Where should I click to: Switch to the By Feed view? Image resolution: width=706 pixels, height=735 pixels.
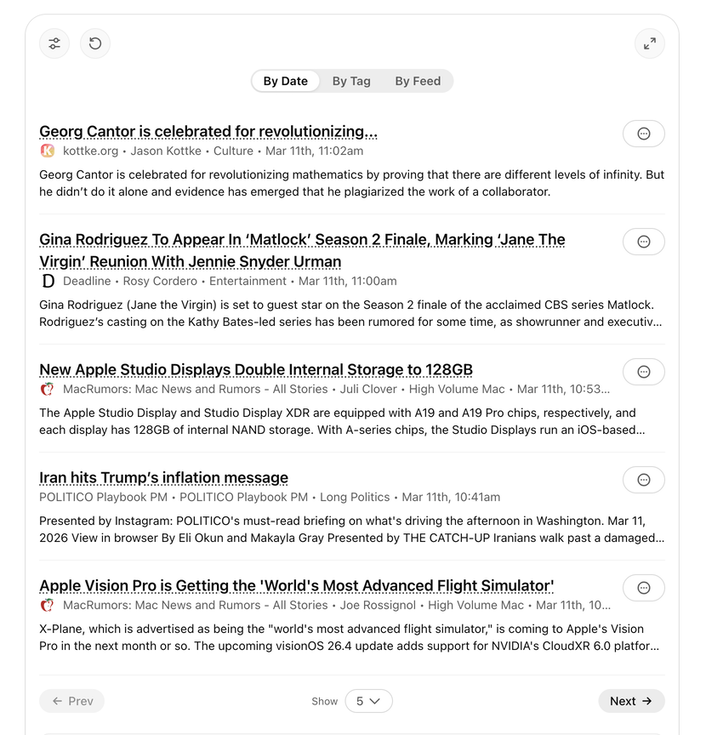[417, 81]
